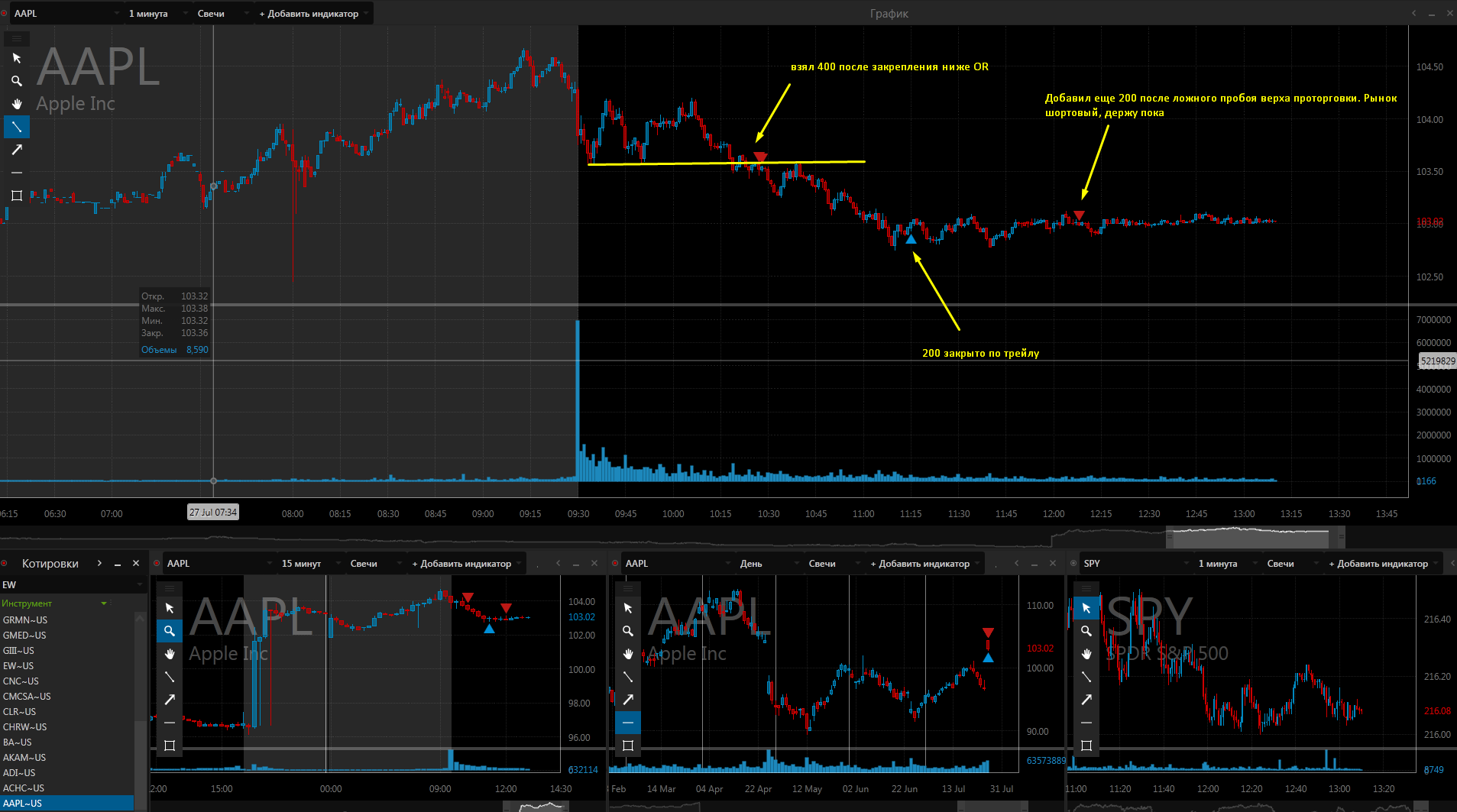Select GRMN~US in the quotes list
Viewport: 1457px width, 812px height.
[67, 620]
